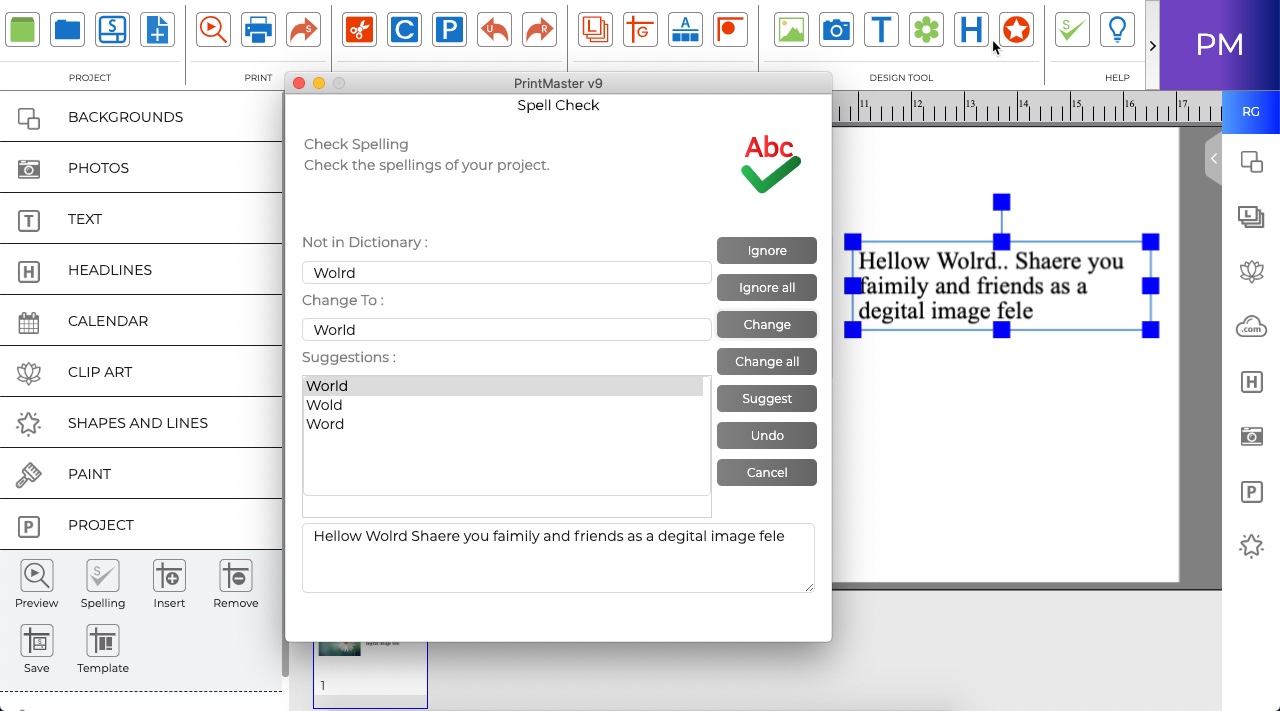Open the Photo camera tool in Design Tool section
Image resolution: width=1280 pixels, height=711 pixels.
(x=836, y=29)
